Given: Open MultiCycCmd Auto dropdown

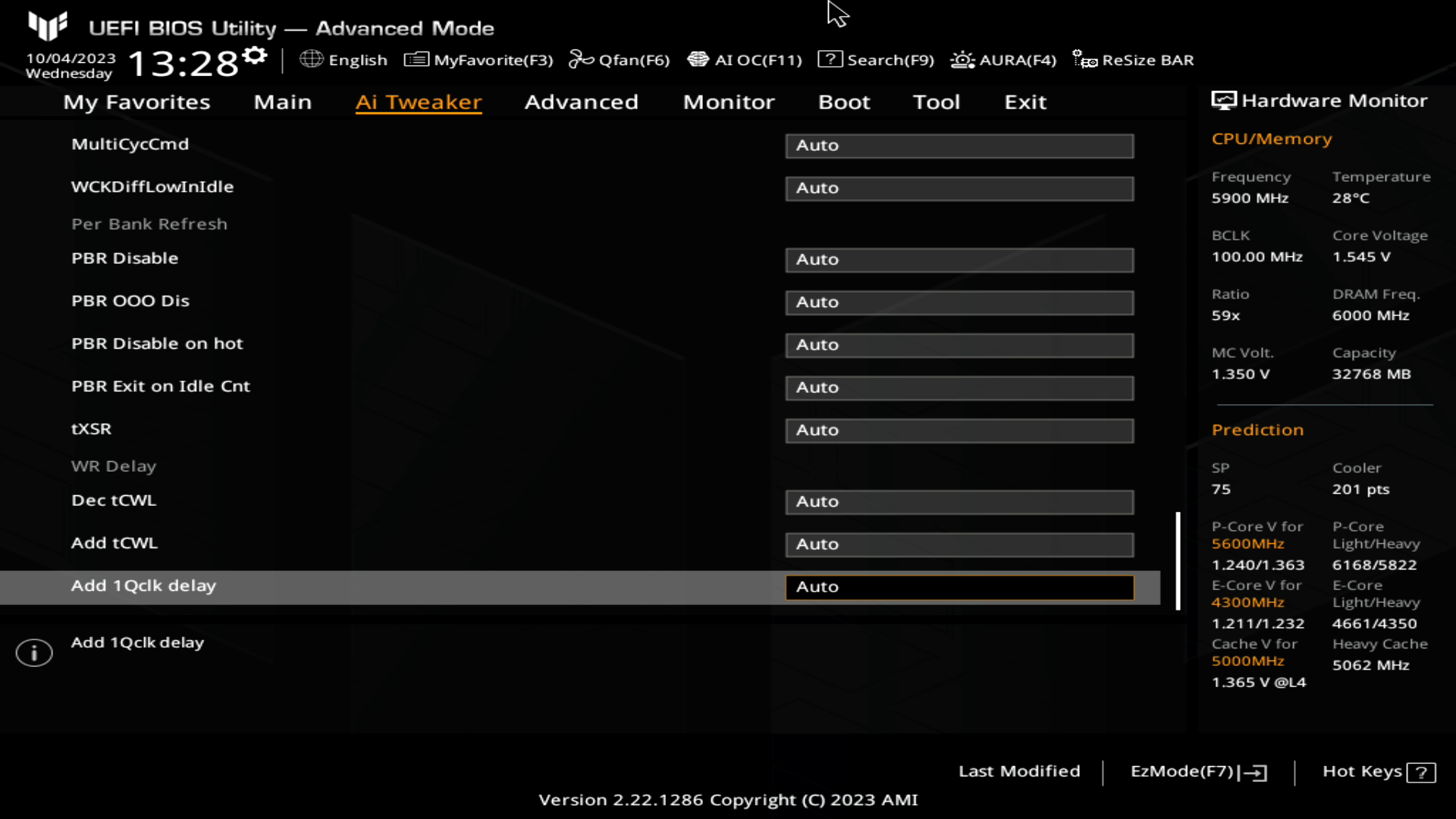Looking at the screenshot, I should (x=959, y=146).
